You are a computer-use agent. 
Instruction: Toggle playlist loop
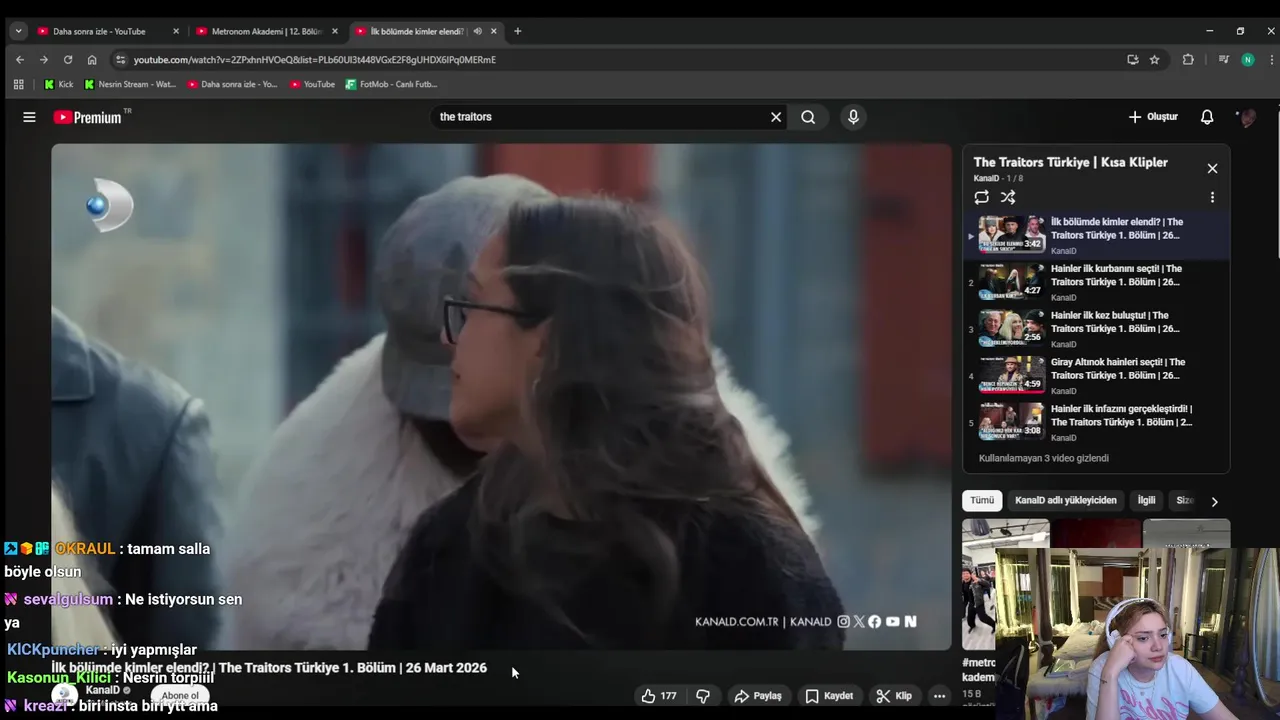click(982, 198)
